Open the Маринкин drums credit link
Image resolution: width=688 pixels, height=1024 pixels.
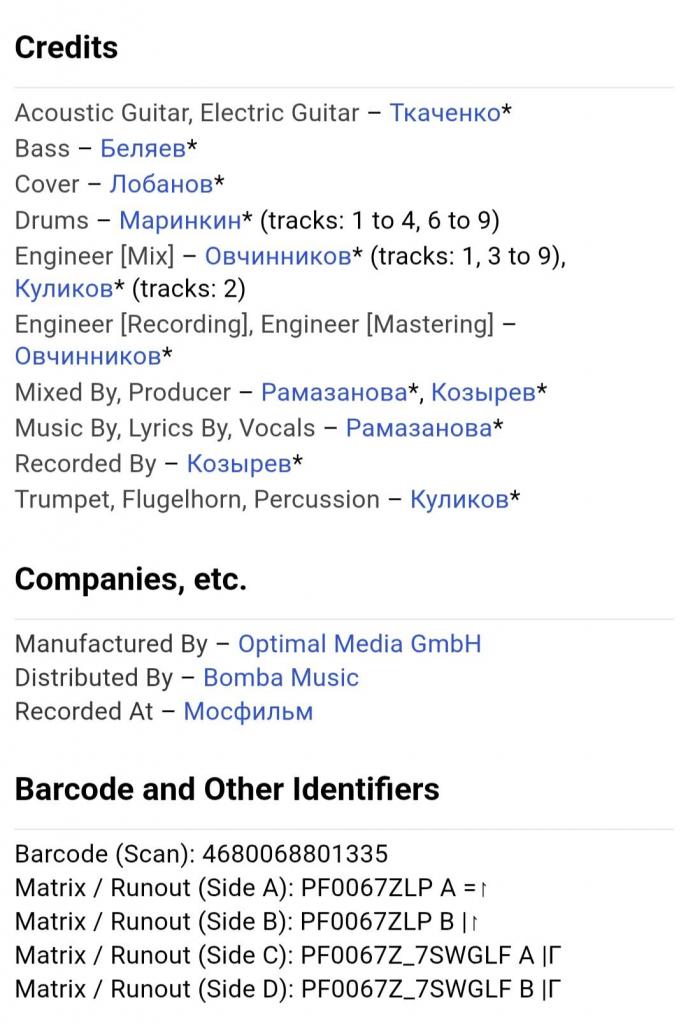click(180, 220)
